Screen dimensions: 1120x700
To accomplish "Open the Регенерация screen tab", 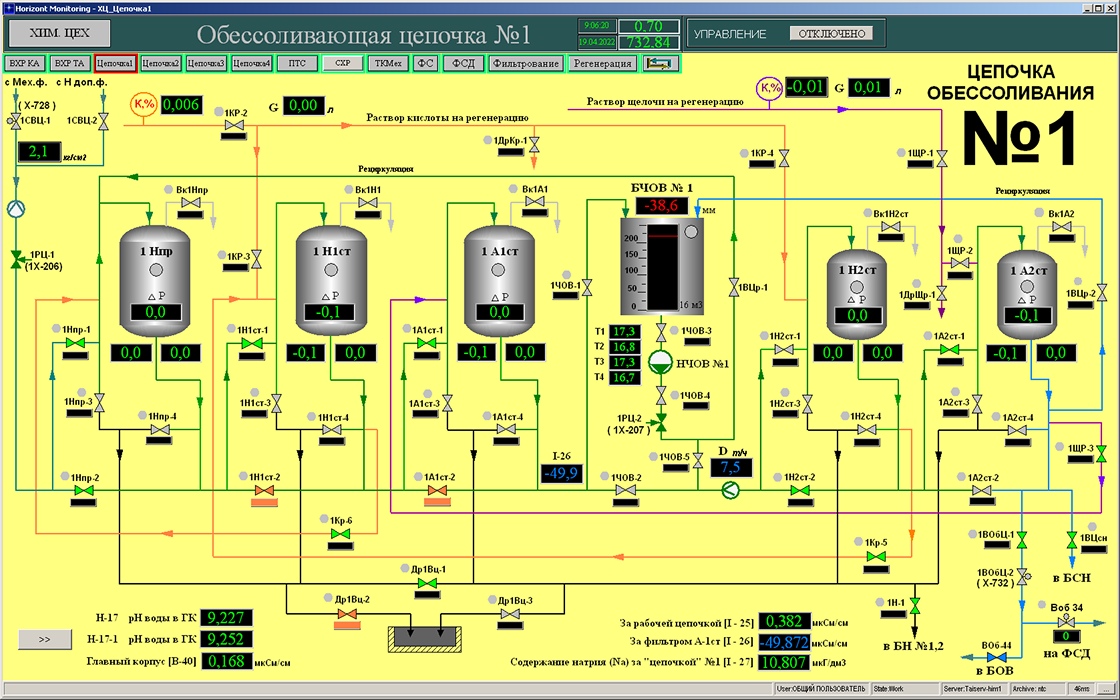I will [602, 63].
